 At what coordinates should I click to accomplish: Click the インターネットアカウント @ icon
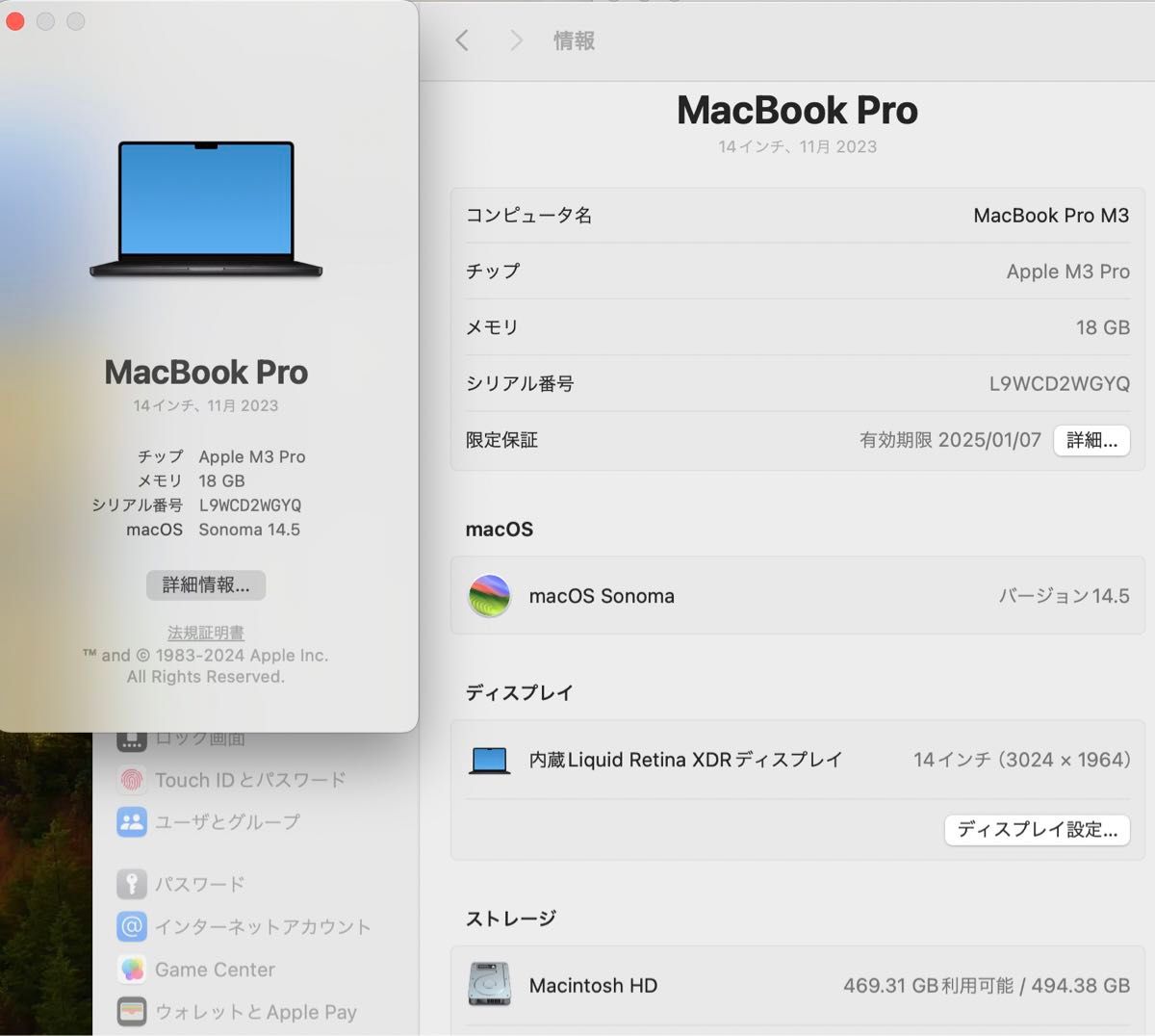click(x=132, y=926)
